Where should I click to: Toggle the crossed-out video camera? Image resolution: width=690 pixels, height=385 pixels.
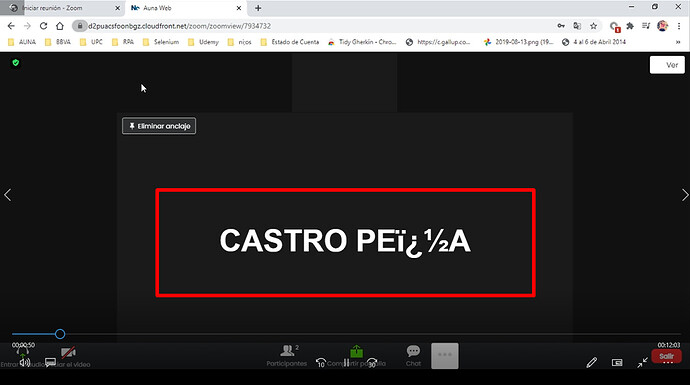click(68, 352)
